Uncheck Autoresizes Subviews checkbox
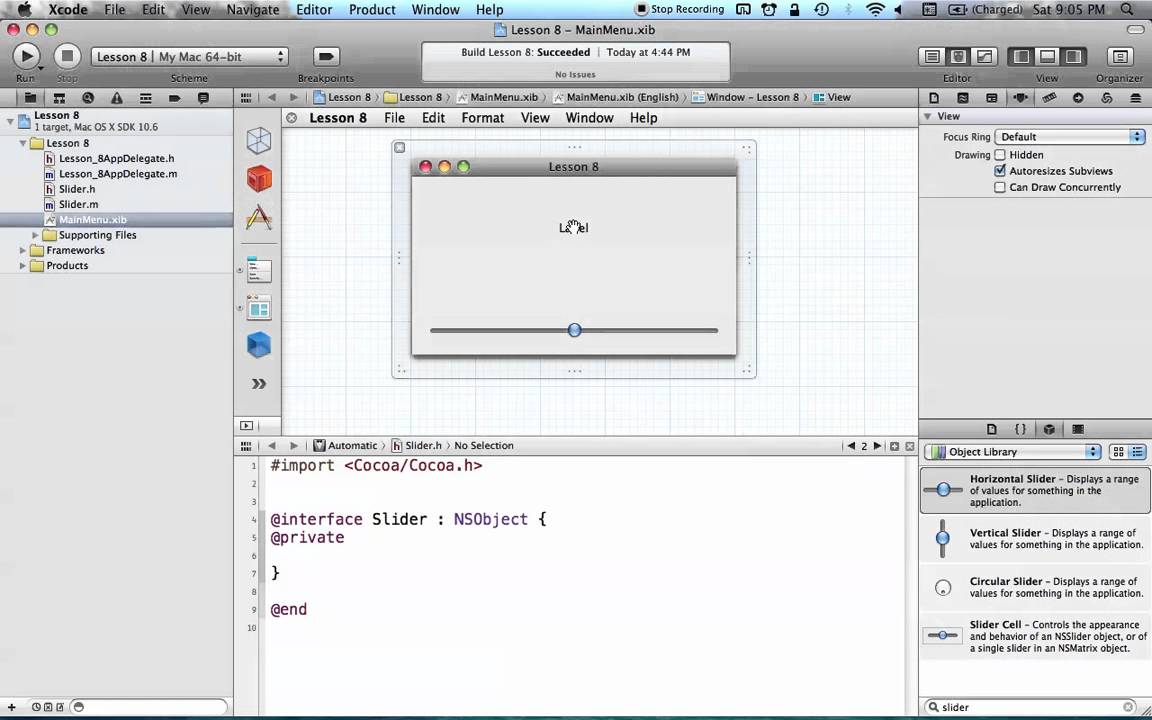This screenshot has height=720, width=1152. (1000, 170)
